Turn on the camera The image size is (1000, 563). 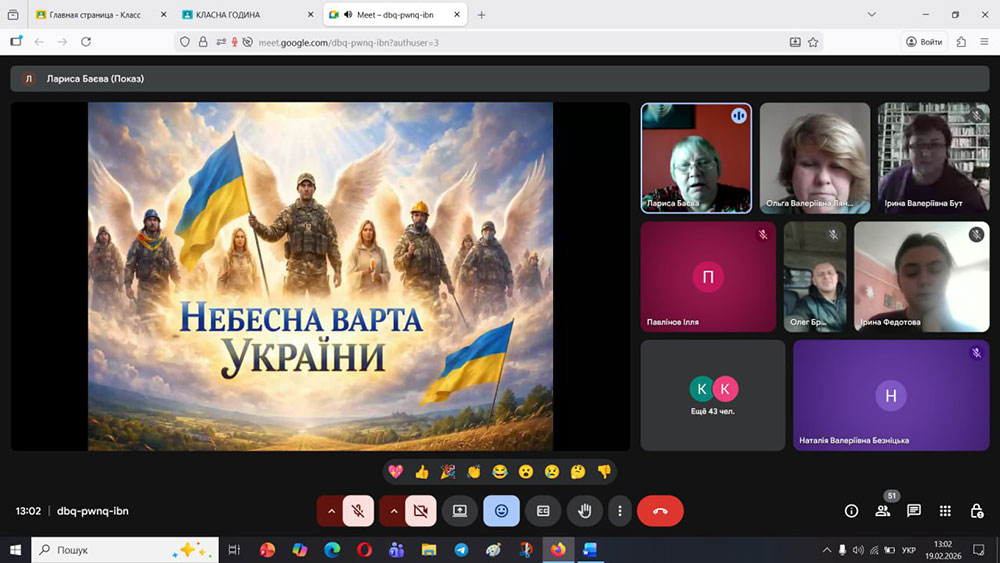[420, 511]
